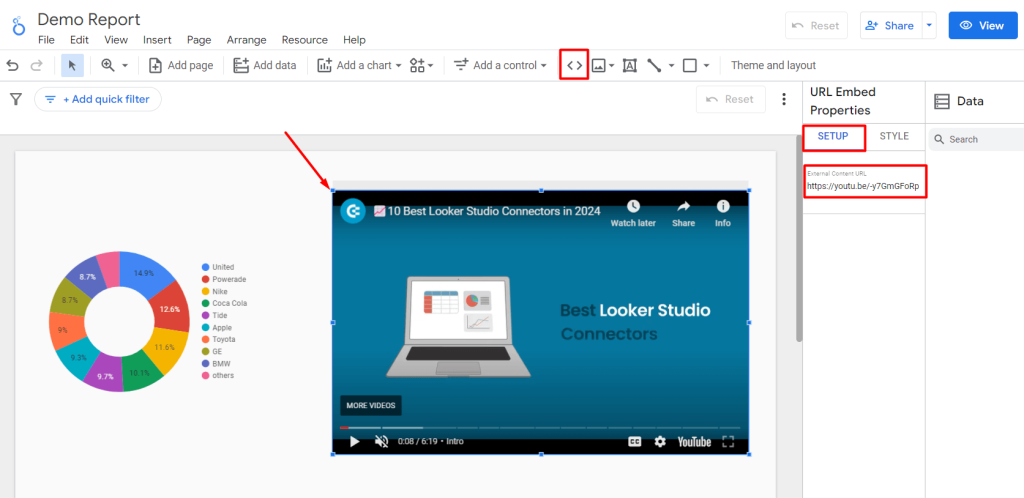Click Add data in the toolbar
Screen dimensions: 1024x498
point(264,65)
